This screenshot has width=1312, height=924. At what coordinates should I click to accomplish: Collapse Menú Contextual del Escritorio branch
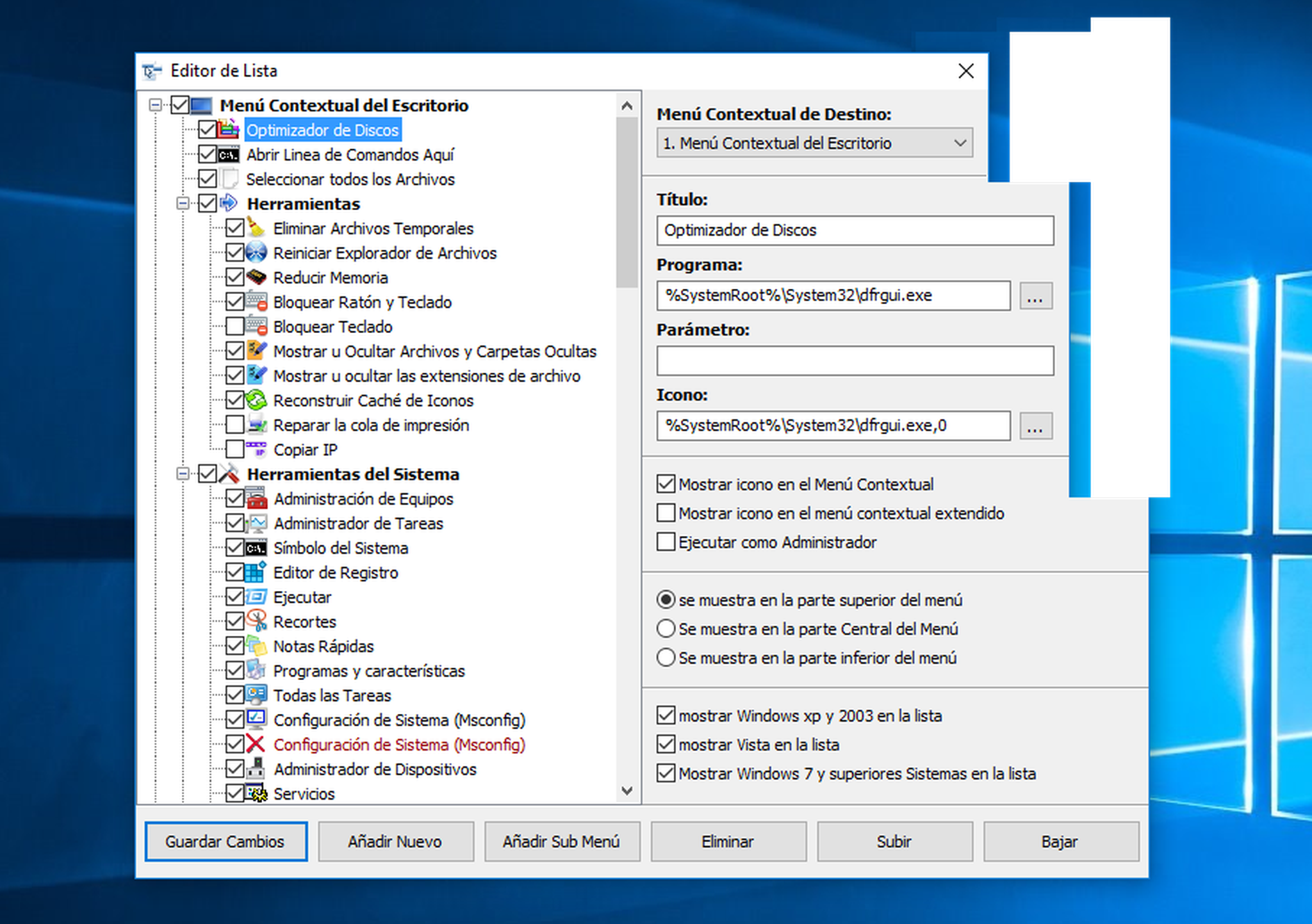pyautogui.click(x=156, y=104)
